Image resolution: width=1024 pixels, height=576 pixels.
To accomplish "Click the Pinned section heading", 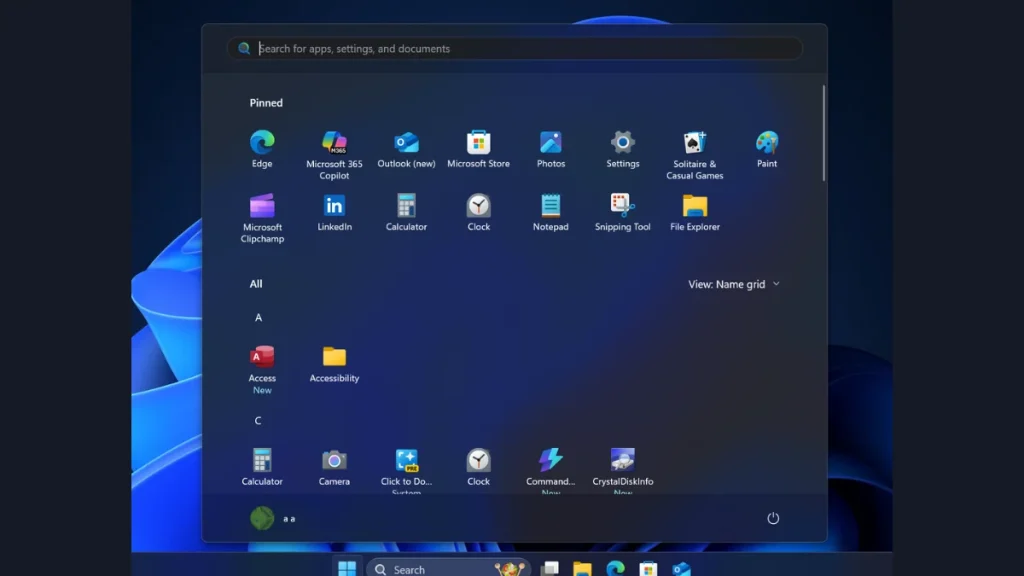I will pos(266,103).
